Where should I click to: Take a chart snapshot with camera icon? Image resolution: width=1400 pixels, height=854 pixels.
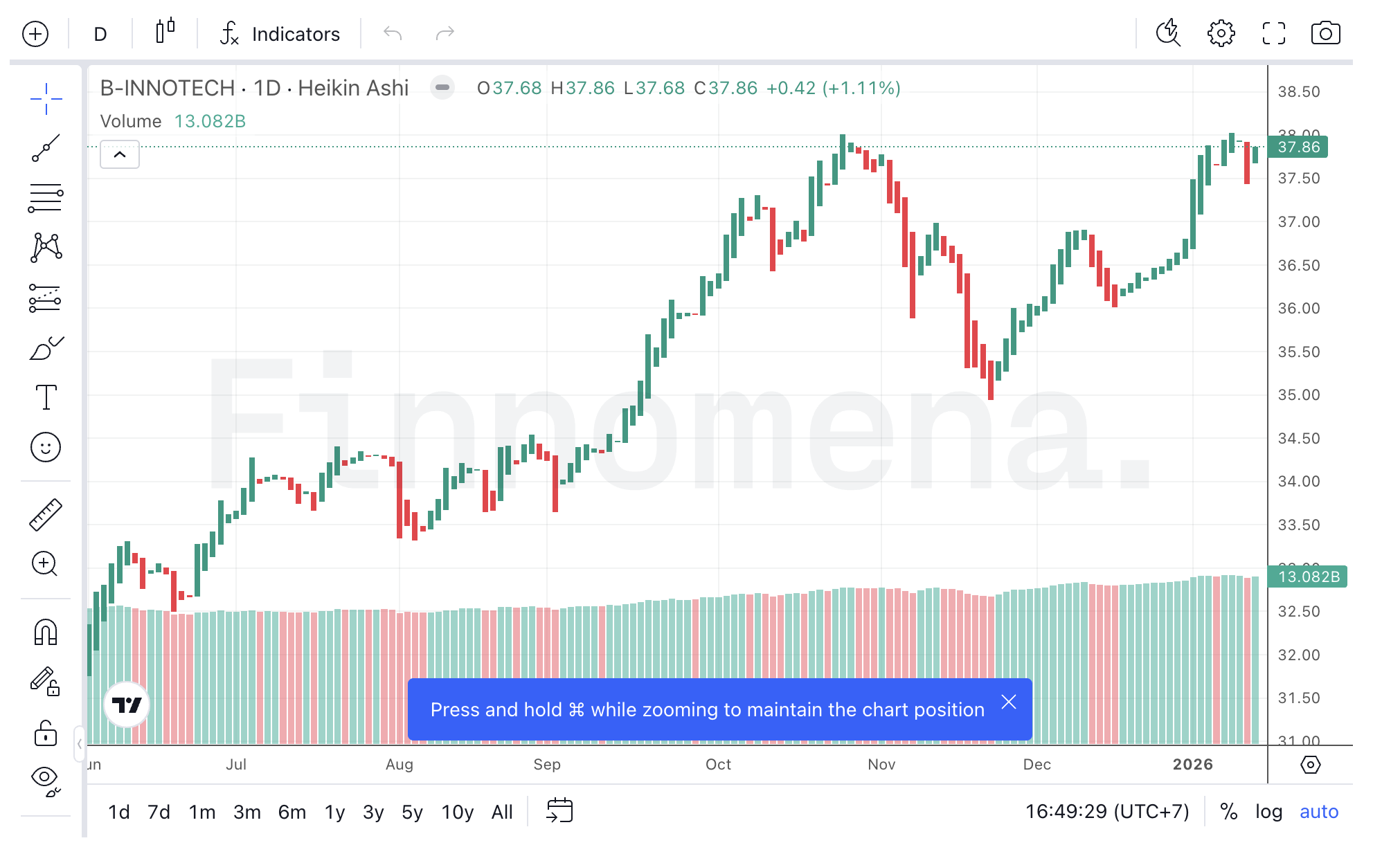point(1325,33)
